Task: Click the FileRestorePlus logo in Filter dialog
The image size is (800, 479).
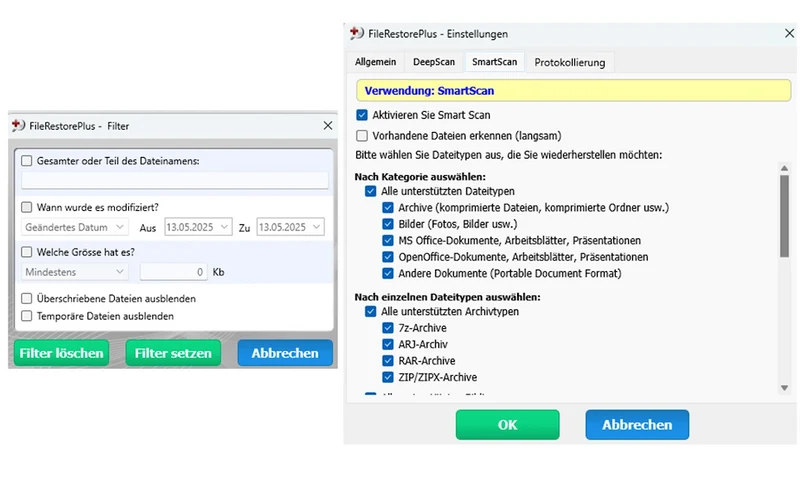Action: pyautogui.click(x=18, y=125)
